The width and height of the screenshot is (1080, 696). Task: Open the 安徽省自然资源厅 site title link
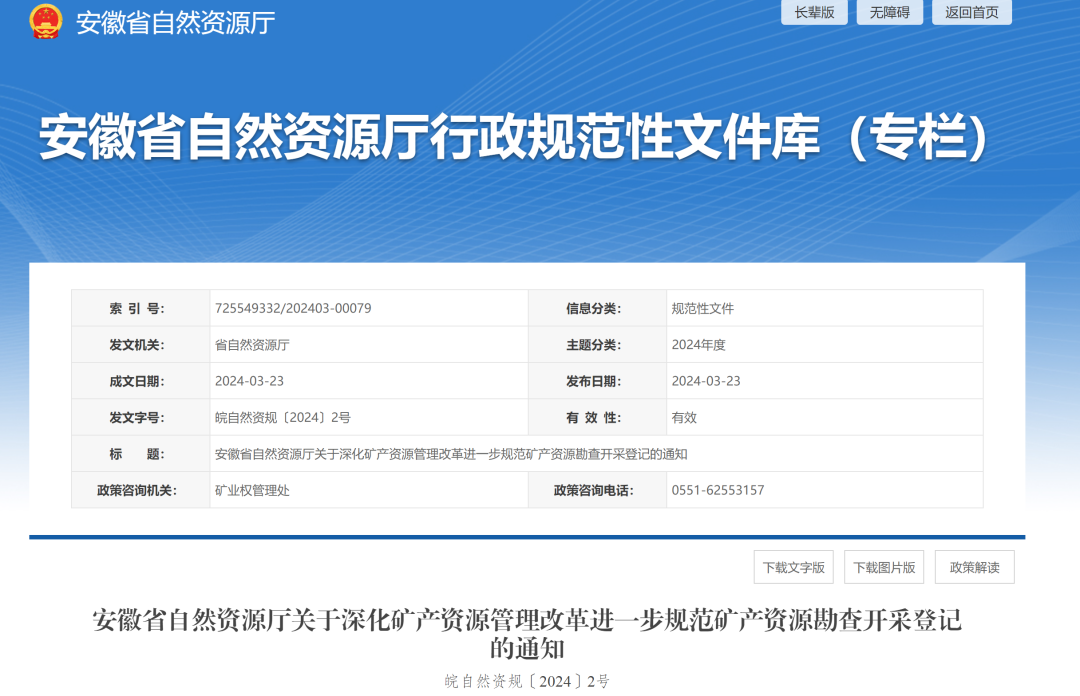click(x=176, y=23)
